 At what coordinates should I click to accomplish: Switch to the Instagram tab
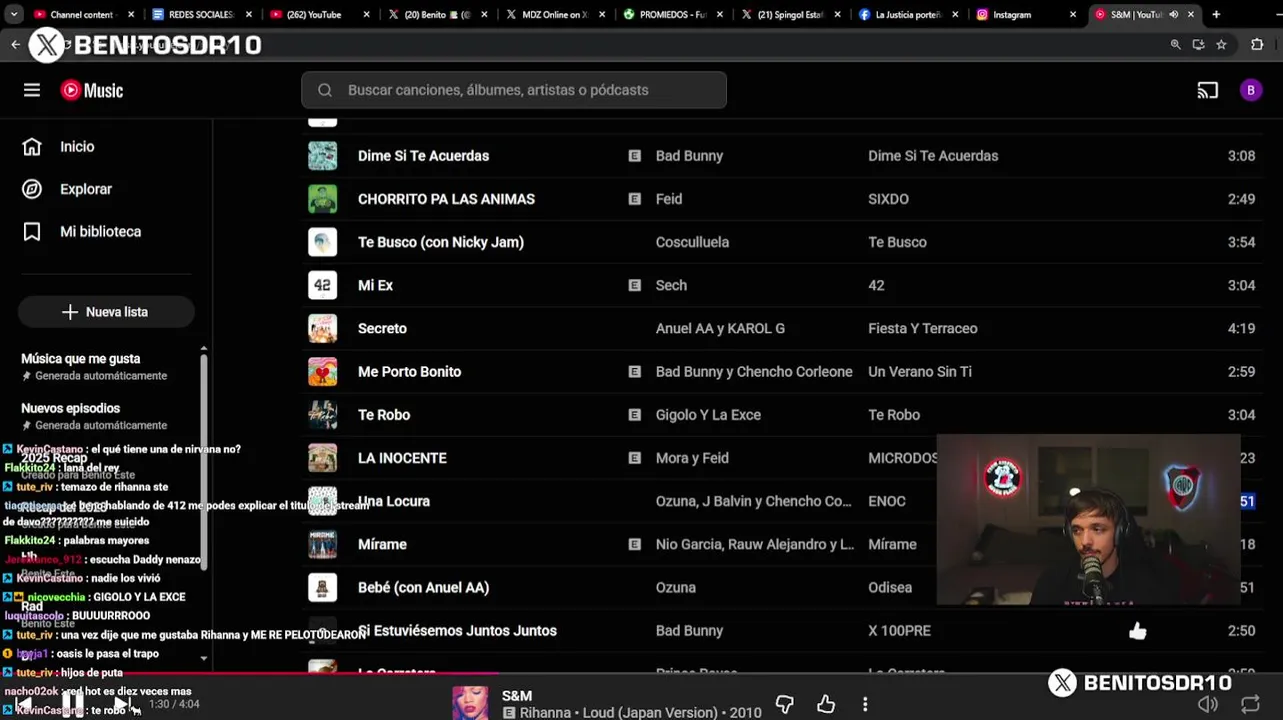pyautogui.click(x=1025, y=15)
